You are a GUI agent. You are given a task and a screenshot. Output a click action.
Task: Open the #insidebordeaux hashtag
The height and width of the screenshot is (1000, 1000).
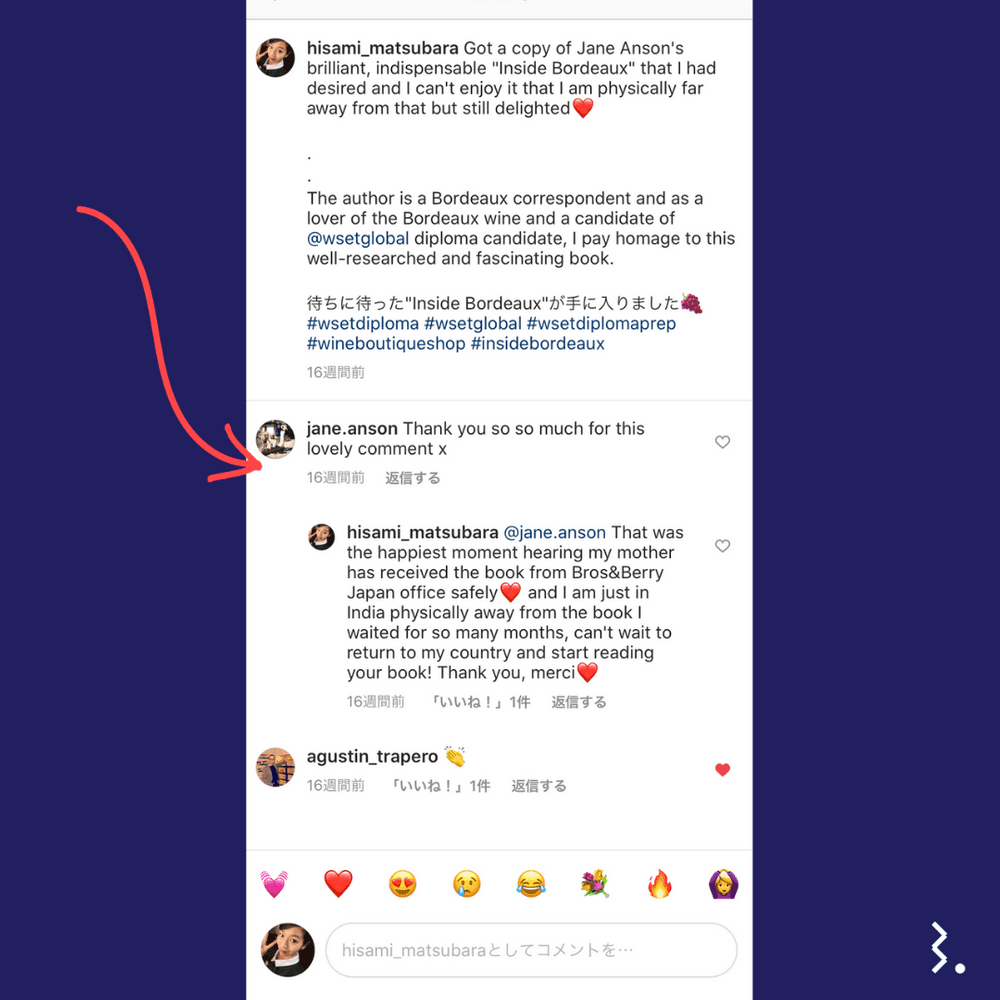[538, 344]
